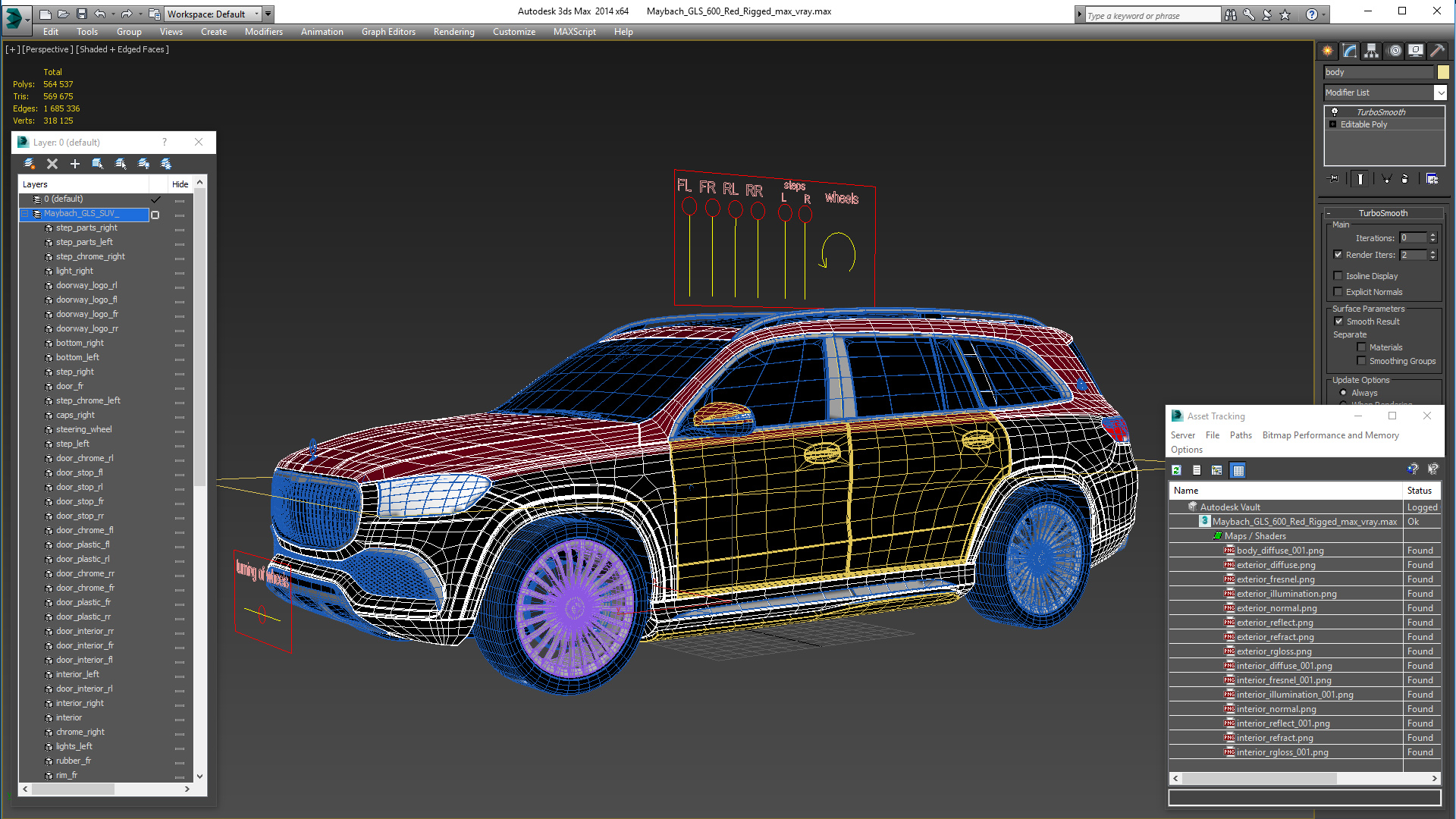Click the Project Folder icon
Viewport: 1456px width, 819px height.
155,14
